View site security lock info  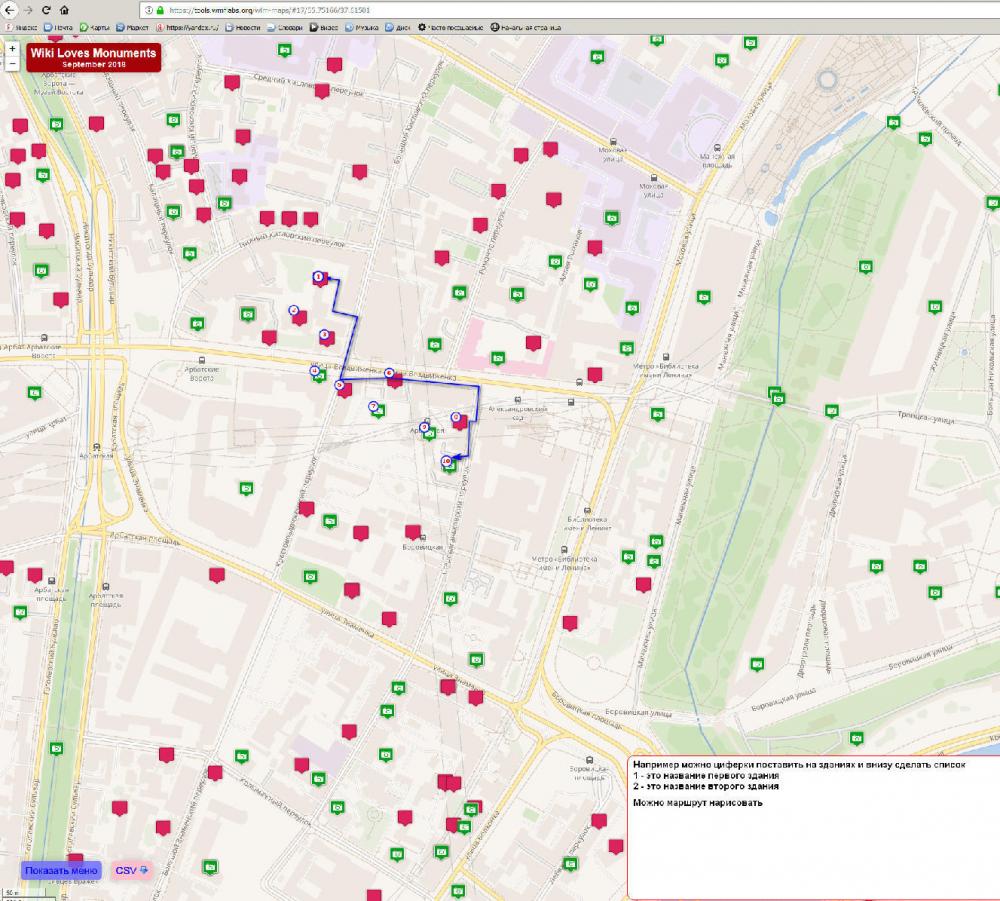tap(160, 10)
